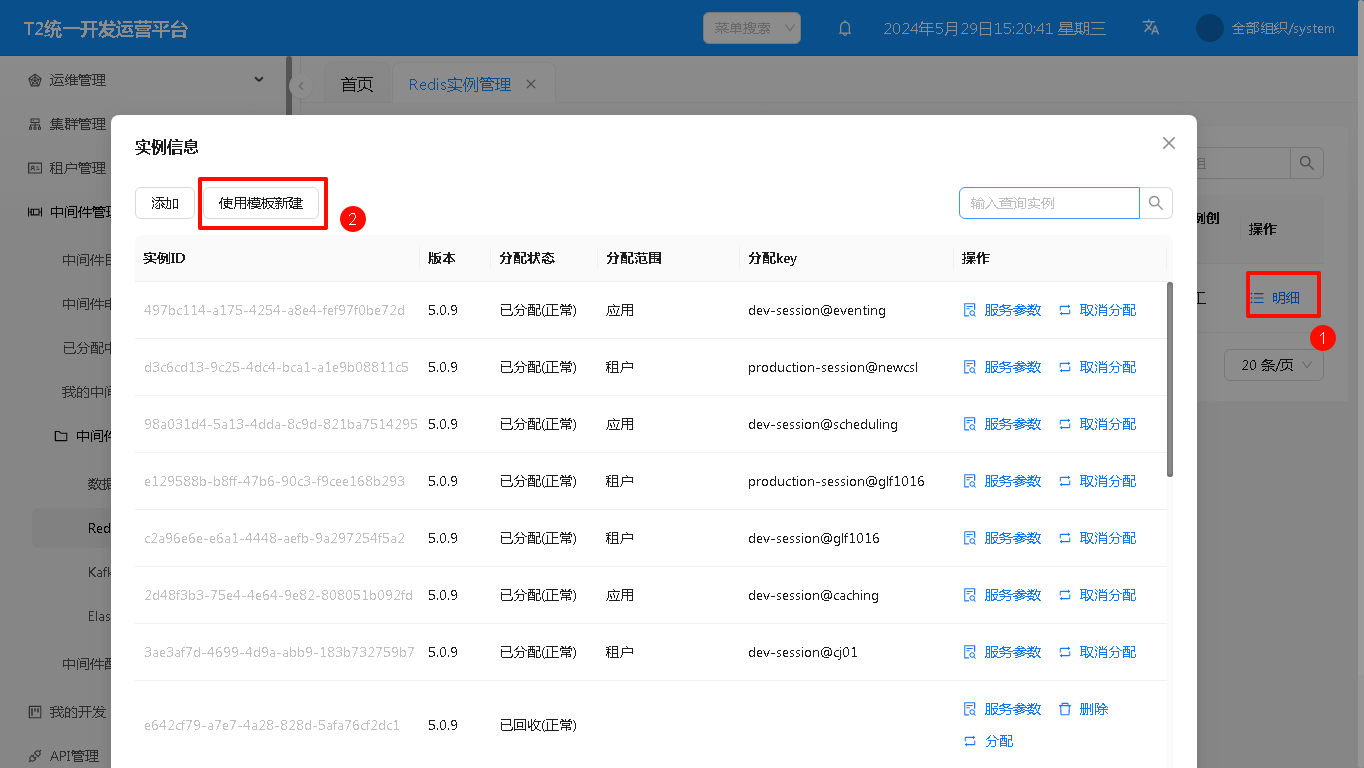Collapse sidebar with the arrow toggle

pos(300,86)
